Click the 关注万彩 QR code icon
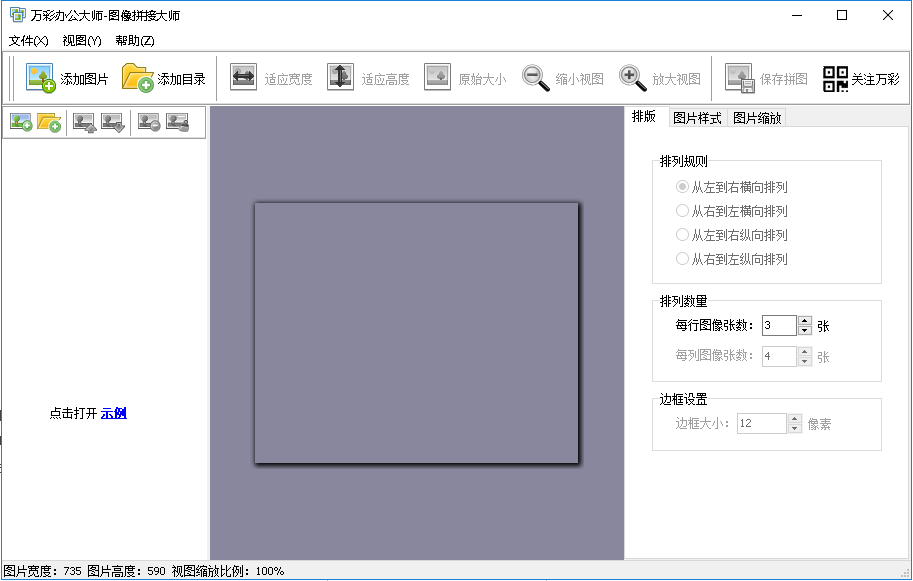The image size is (913, 581). [x=833, y=77]
